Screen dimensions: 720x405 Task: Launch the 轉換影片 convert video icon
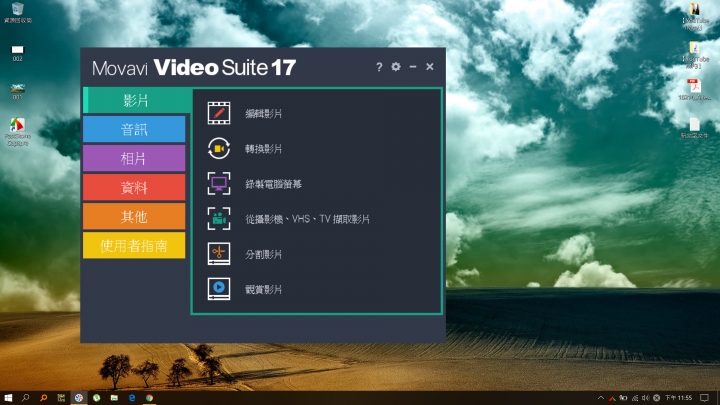(x=219, y=148)
